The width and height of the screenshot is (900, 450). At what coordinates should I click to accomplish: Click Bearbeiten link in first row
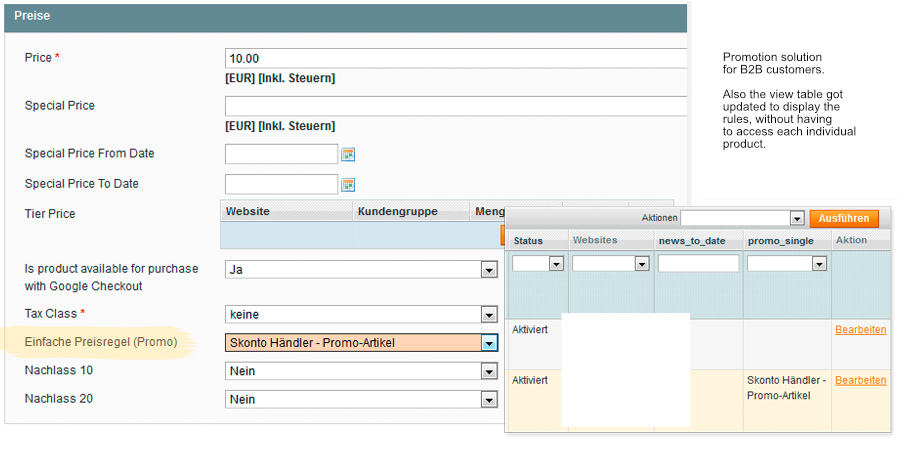point(860,330)
